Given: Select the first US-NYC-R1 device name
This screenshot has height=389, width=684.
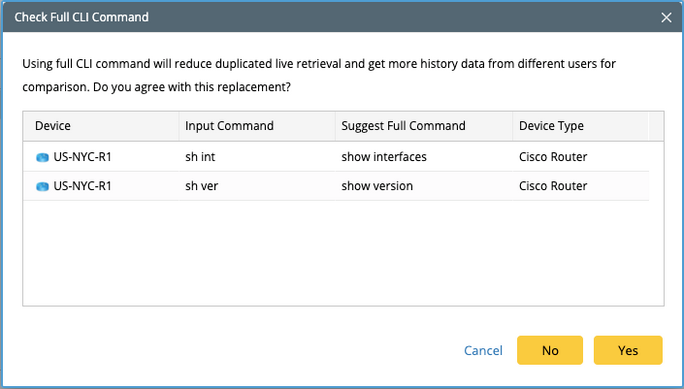Looking at the screenshot, I should 82,157.
